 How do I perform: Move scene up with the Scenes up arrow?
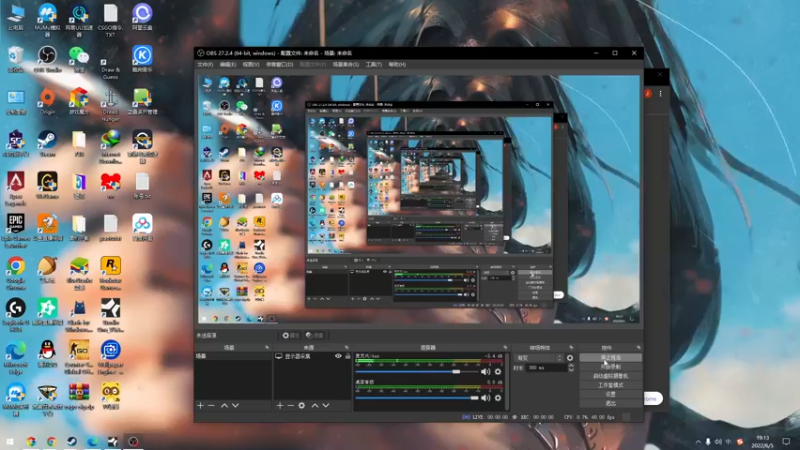click(x=224, y=406)
